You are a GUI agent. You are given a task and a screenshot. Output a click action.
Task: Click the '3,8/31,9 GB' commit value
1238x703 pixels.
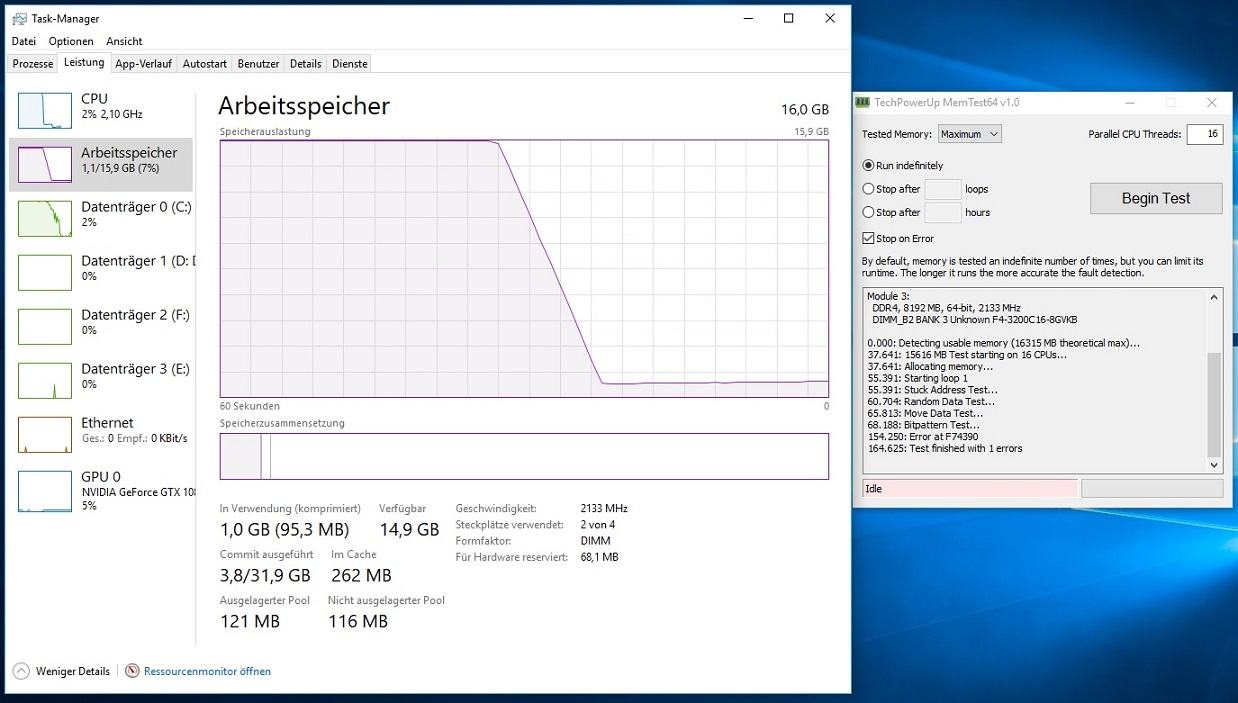pos(265,576)
